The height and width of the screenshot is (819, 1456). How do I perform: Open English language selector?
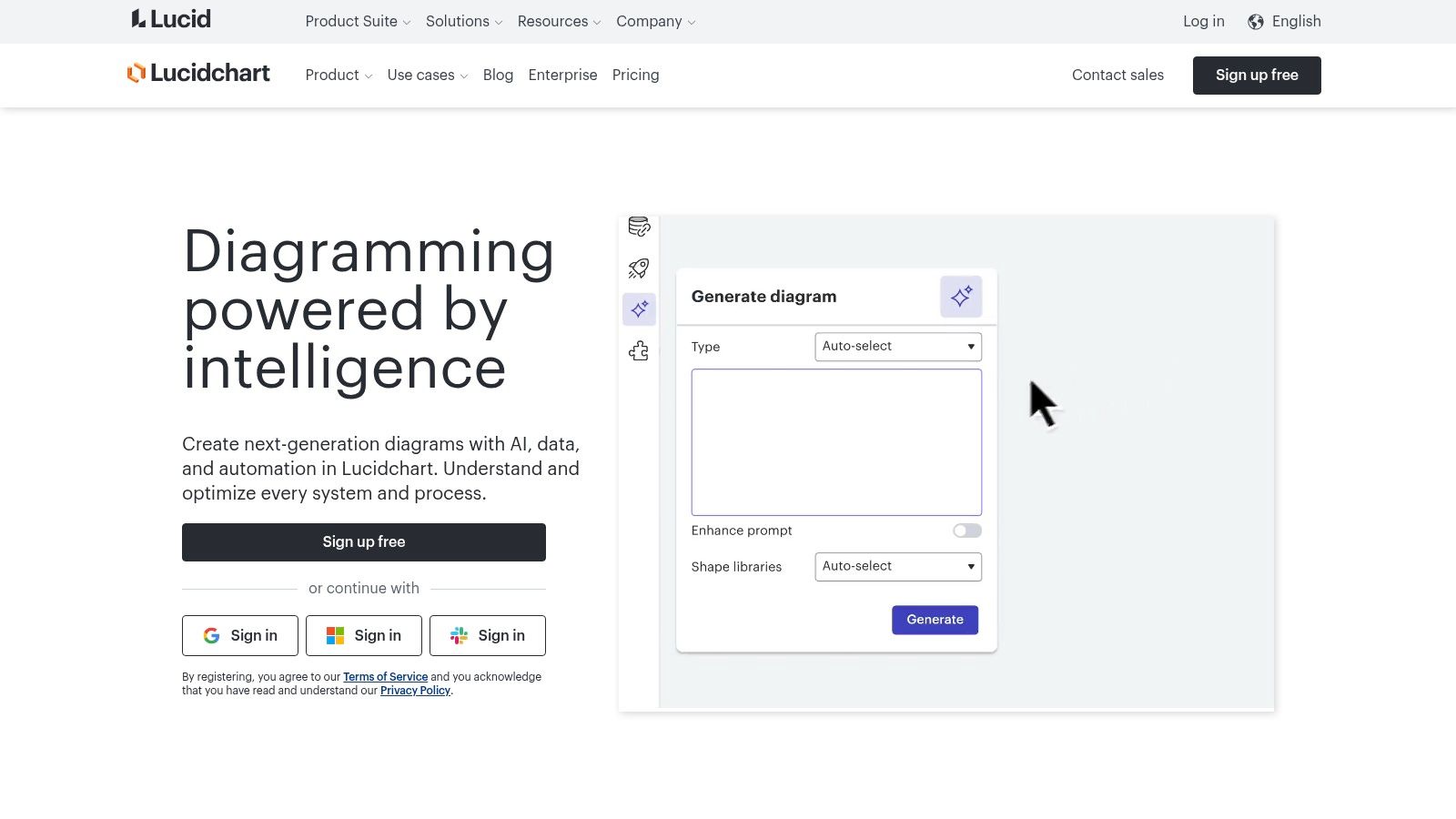coord(1284,21)
